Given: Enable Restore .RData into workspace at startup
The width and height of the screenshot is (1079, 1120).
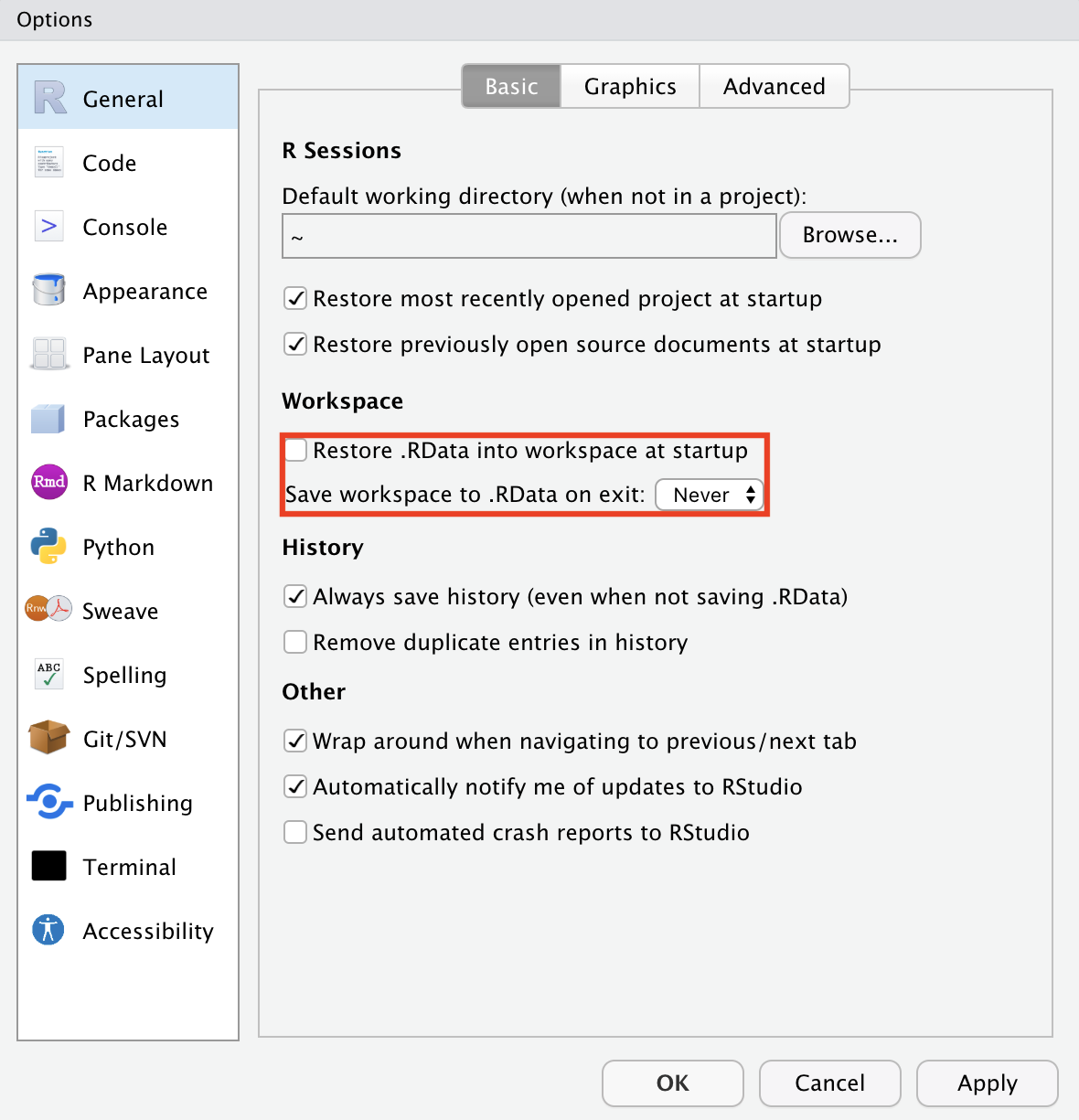Looking at the screenshot, I should tap(295, 451).
